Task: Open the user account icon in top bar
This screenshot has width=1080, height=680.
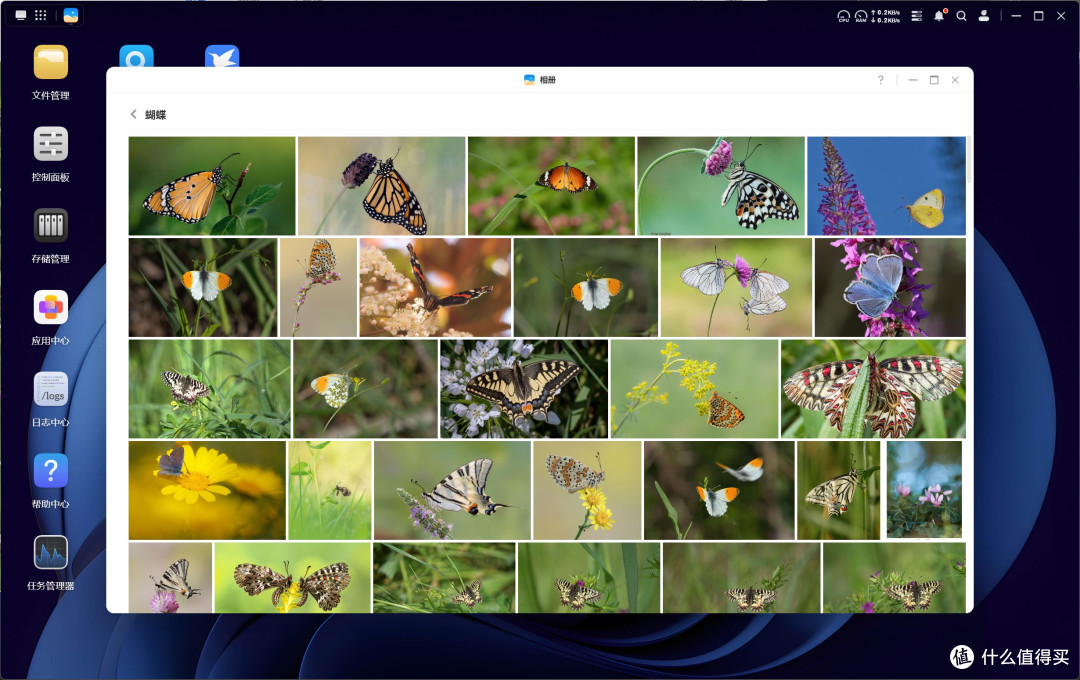Action: 984,16
